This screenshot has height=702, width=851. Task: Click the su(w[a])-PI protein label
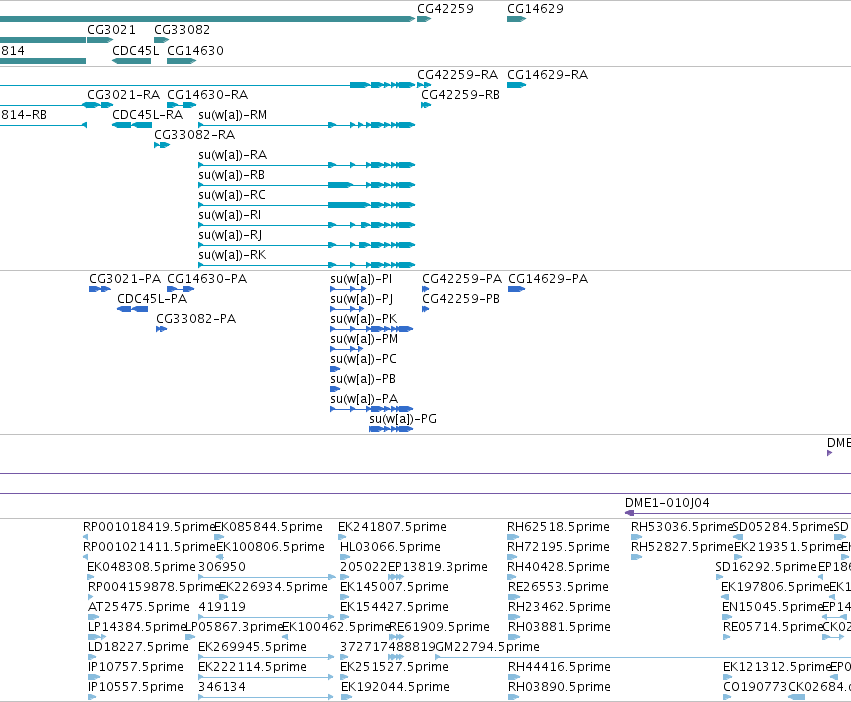tap(361, 279)
